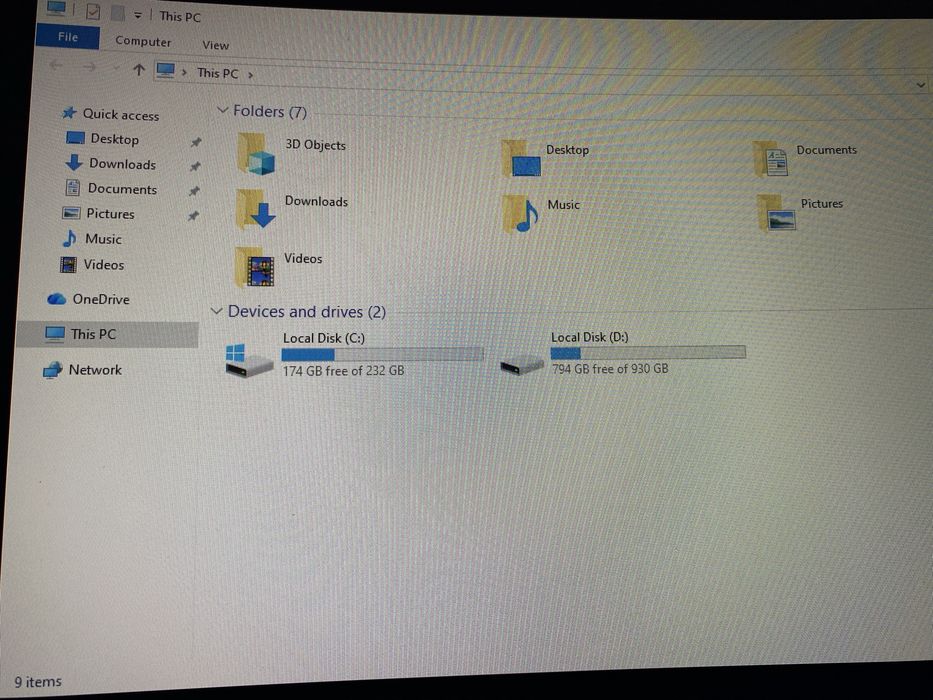Open the 3D Objects folder icon

[x=256, y=154]
